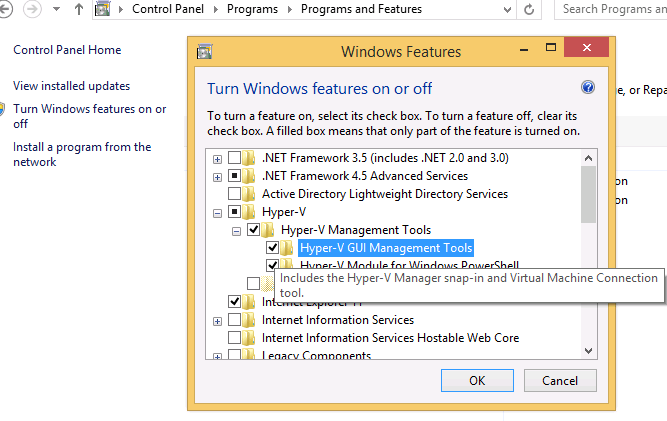Open recent locations dropdown arrow
667x421 pixels.
pos(56,9)
